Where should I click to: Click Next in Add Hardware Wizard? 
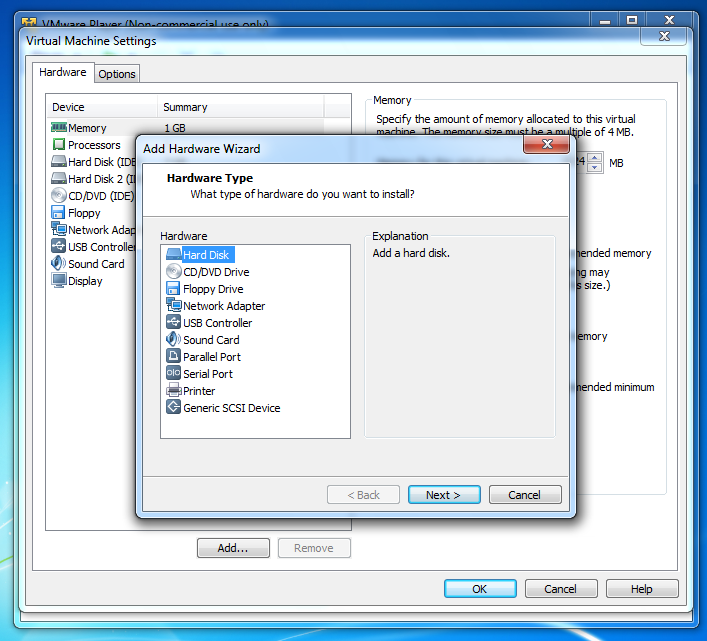pyautogui.click(x=444, y=495)
